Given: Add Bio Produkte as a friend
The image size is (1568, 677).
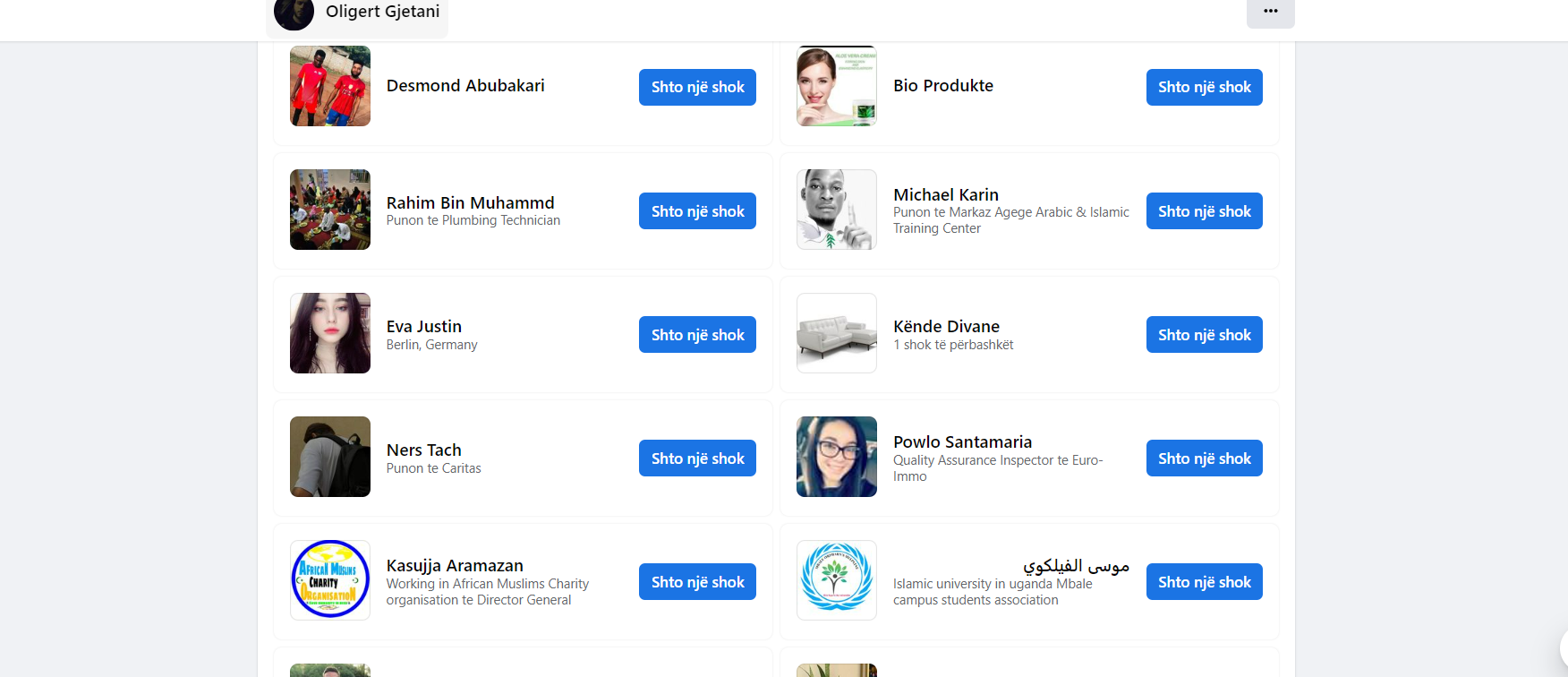Looking at the screenshot, I should click(x=1204, y=87).
